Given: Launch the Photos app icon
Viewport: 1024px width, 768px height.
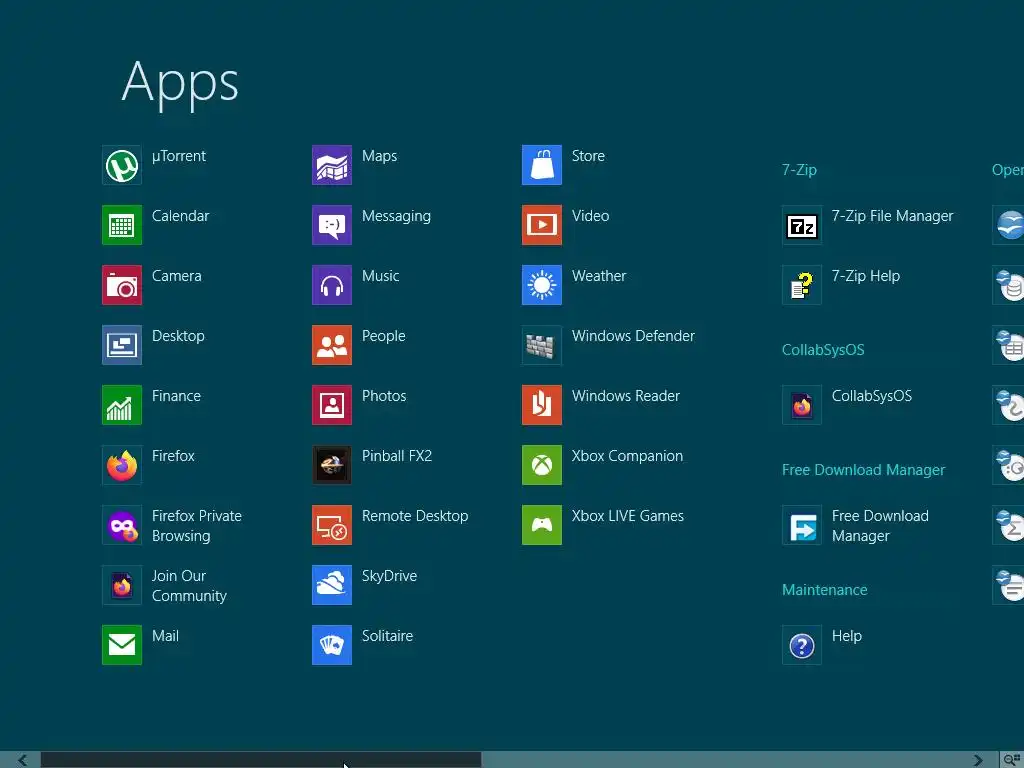Looking at the screenshot, I should (332, 405).
